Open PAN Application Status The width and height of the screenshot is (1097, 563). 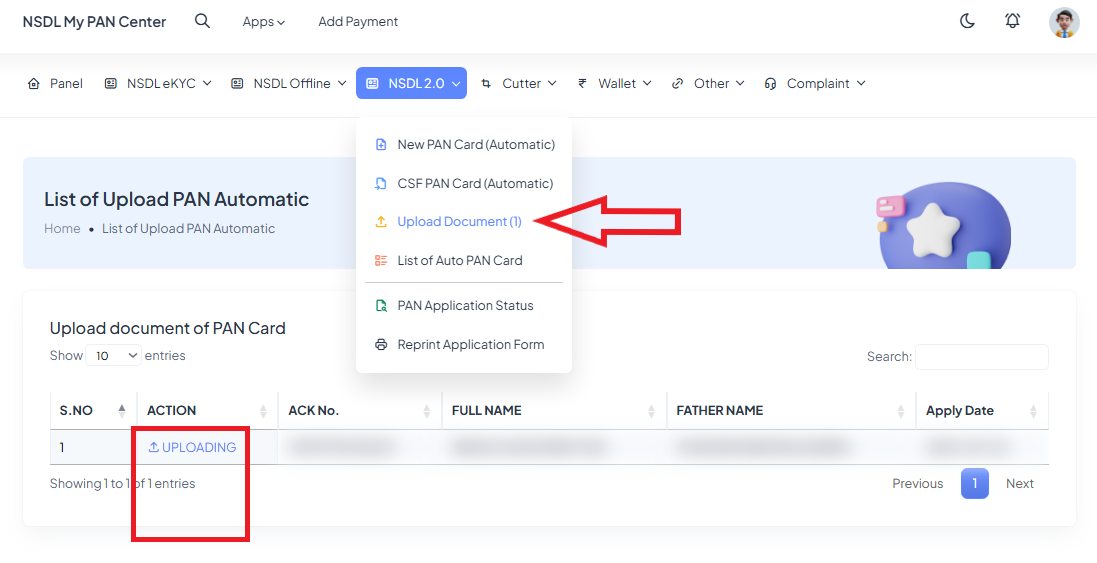tap(464, 306)
